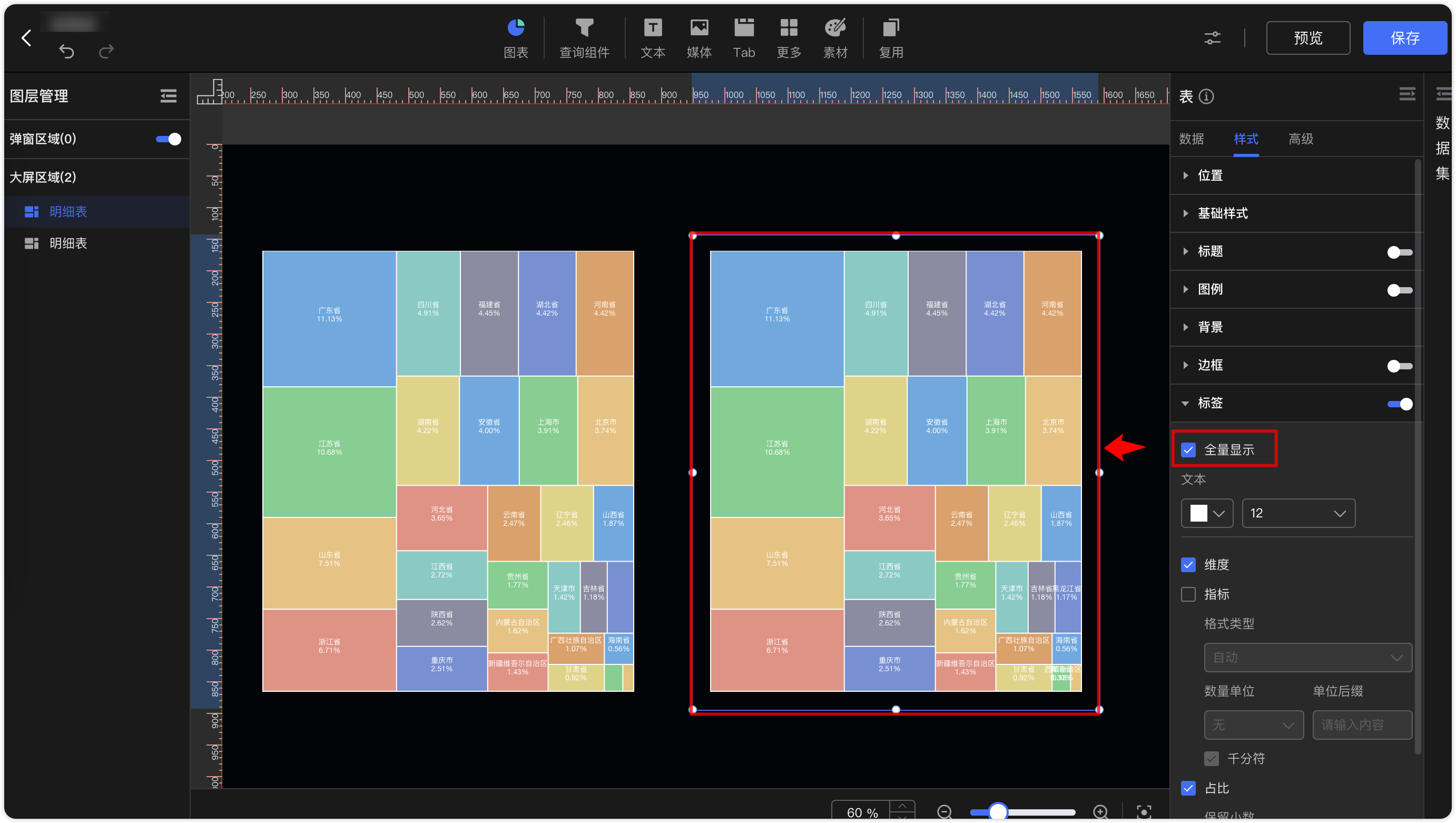The height and width of the screenshot is (823, 1456).
Task: Toggle the 标题 title switch
Action: [1400, 252]
